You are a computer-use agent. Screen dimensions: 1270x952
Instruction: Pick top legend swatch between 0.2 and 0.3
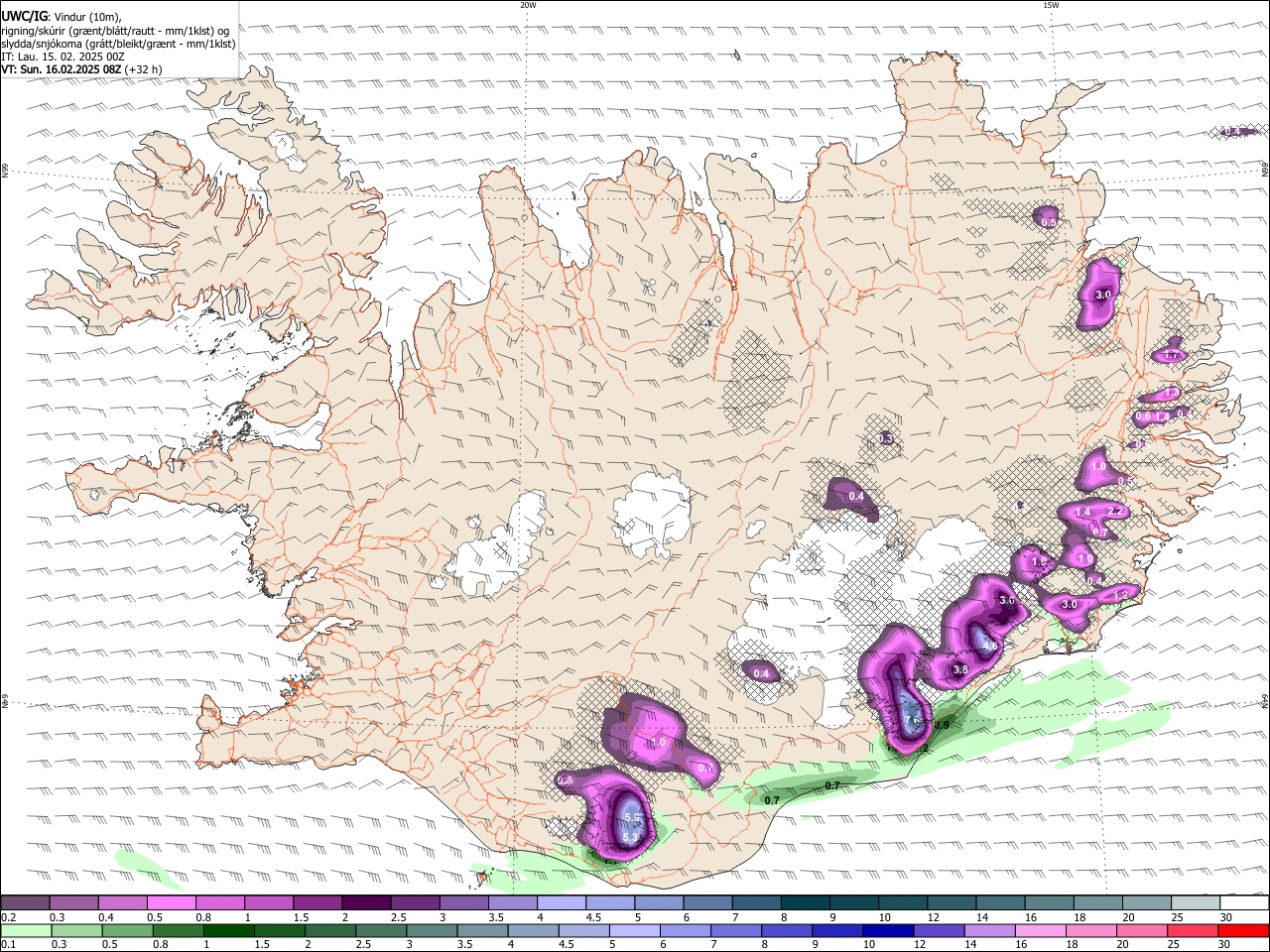[x=25, y=903]
